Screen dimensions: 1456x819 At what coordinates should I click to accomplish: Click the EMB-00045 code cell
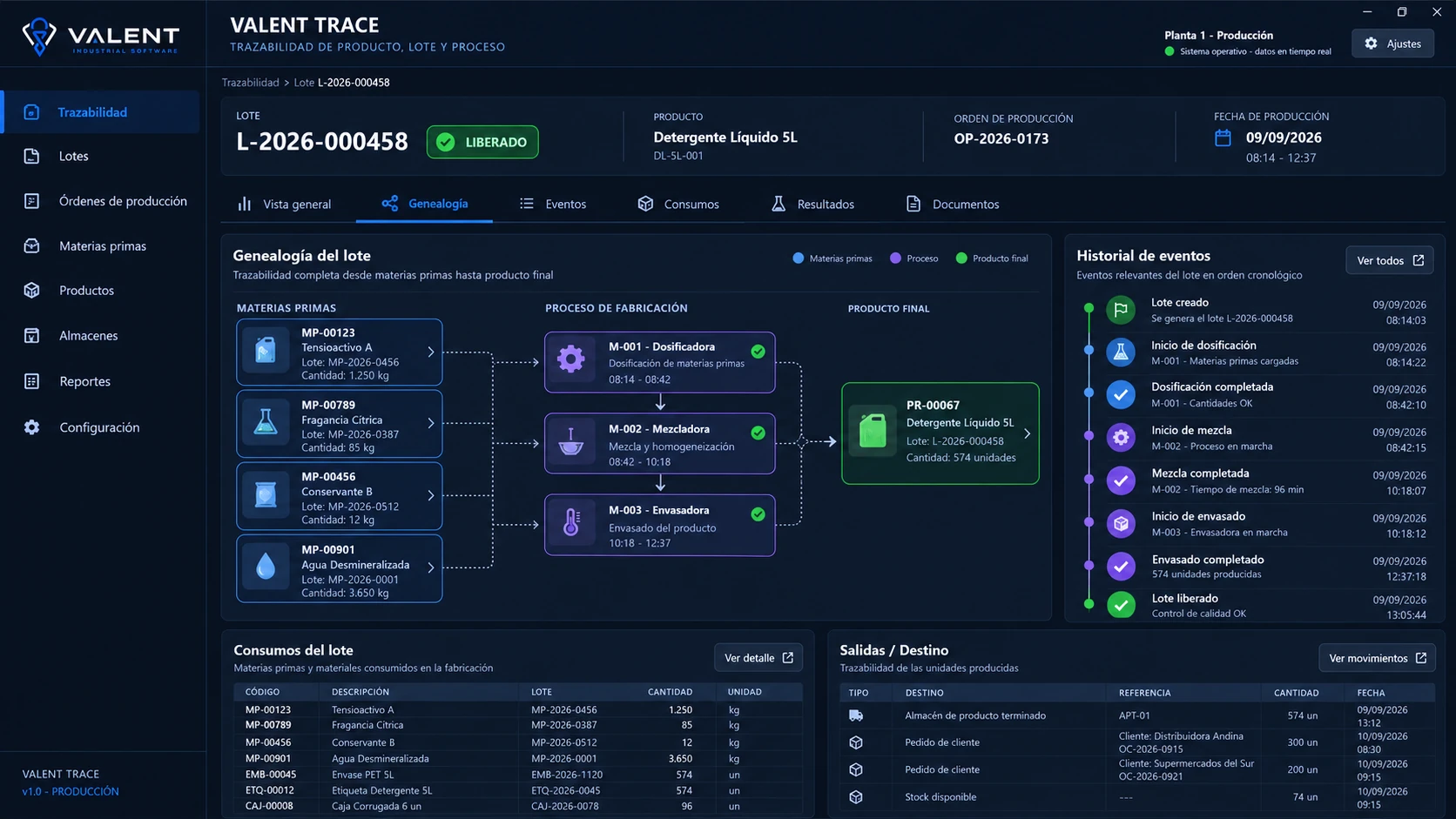(271, 775)
